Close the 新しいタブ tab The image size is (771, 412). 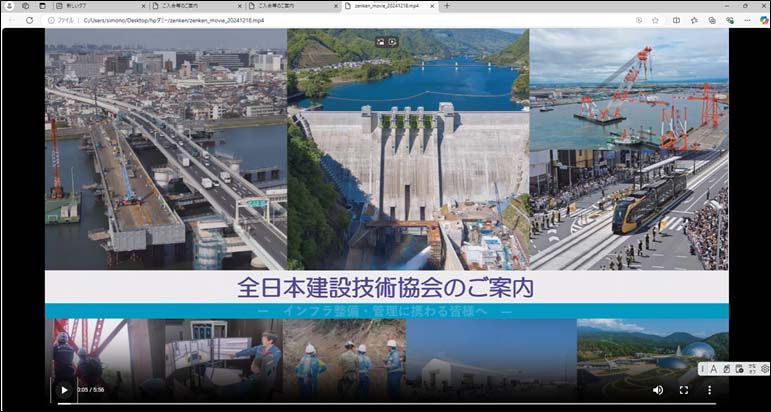(144, 6)
